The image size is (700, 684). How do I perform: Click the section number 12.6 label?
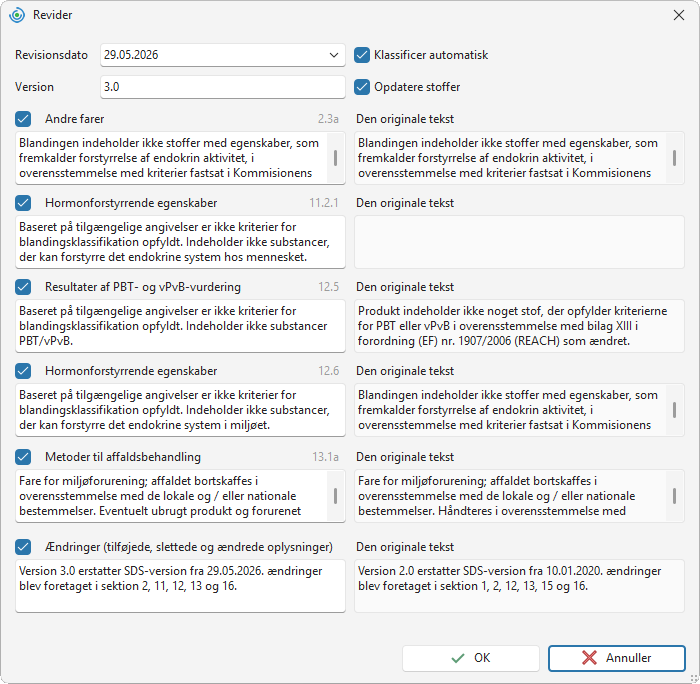[329, 371]
